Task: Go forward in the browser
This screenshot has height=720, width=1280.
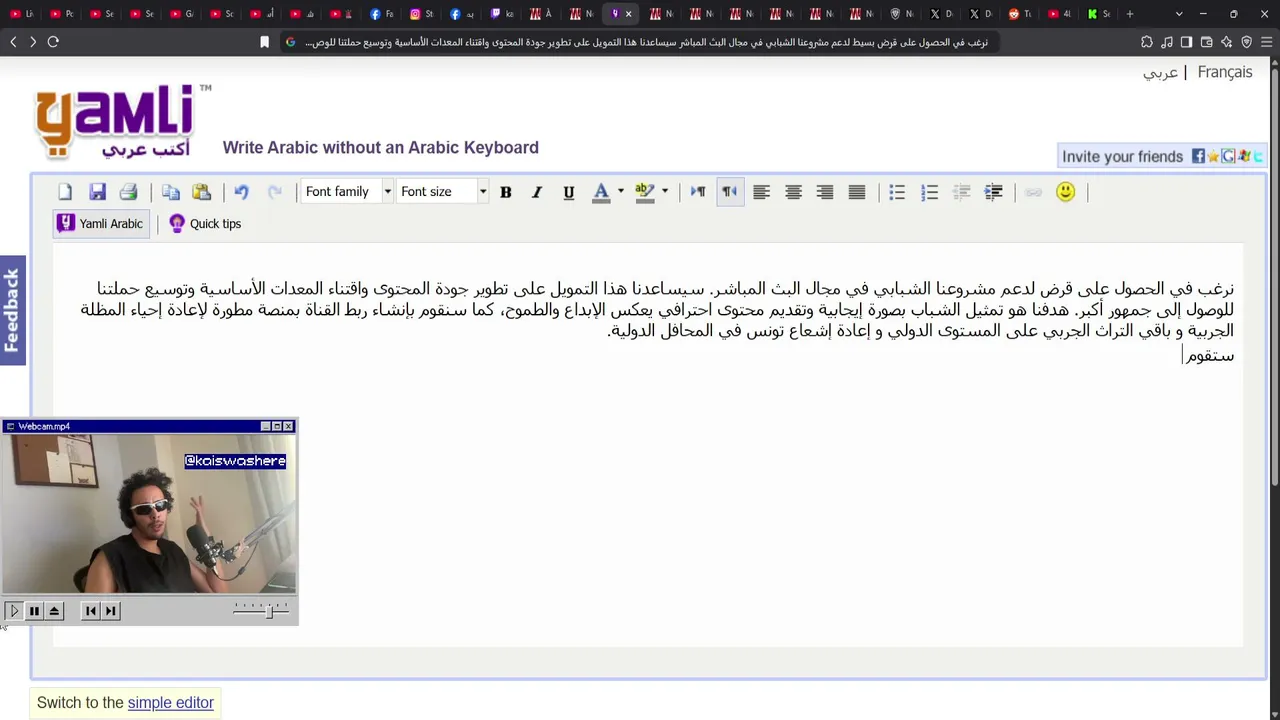Action: tap(33, 42)
